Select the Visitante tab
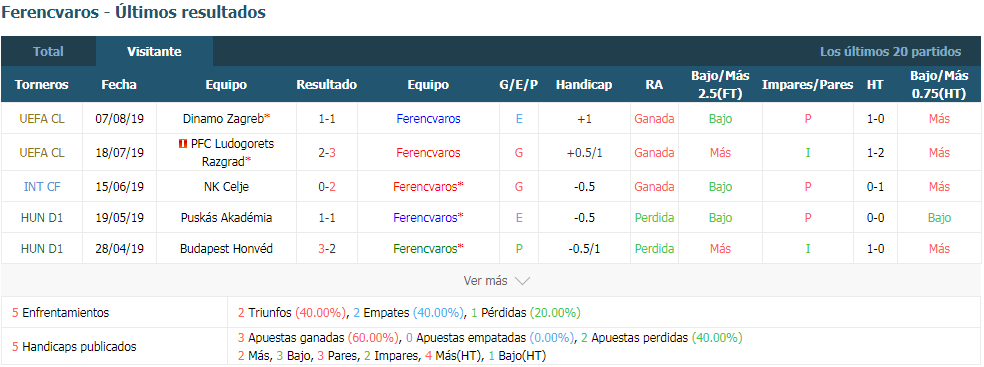Image resolution: width=984 pixels, height=367 pixels. (x=154, y=51)
